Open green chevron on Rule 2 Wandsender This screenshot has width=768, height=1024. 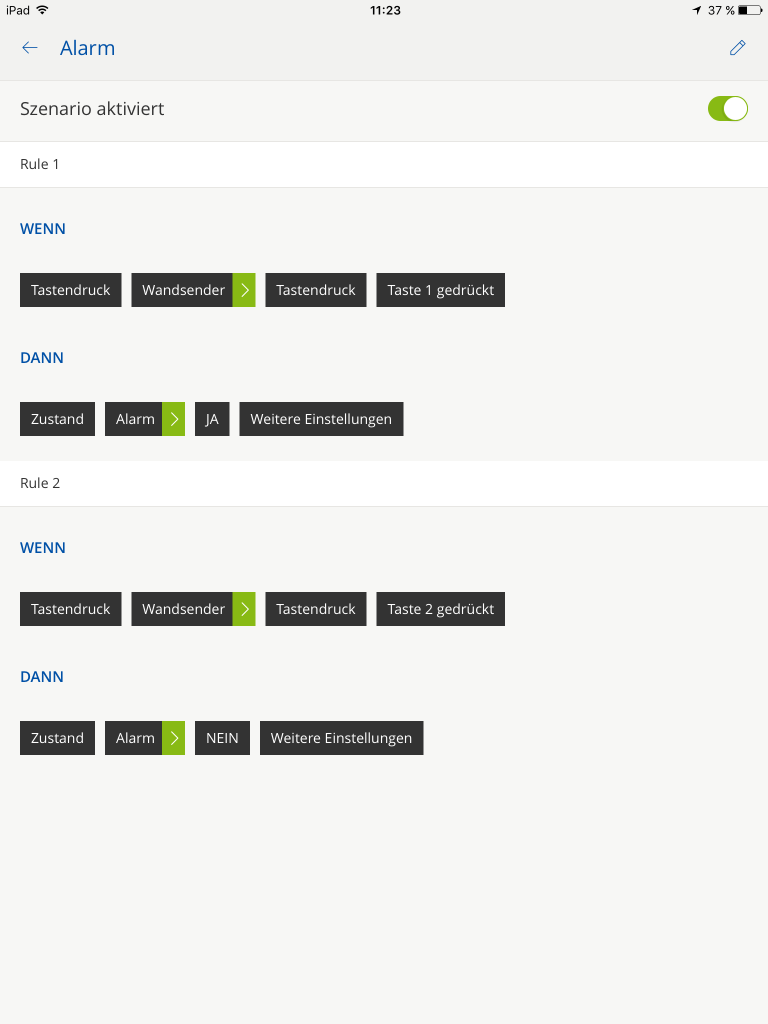pyautogui.click(x=244, y=609)
